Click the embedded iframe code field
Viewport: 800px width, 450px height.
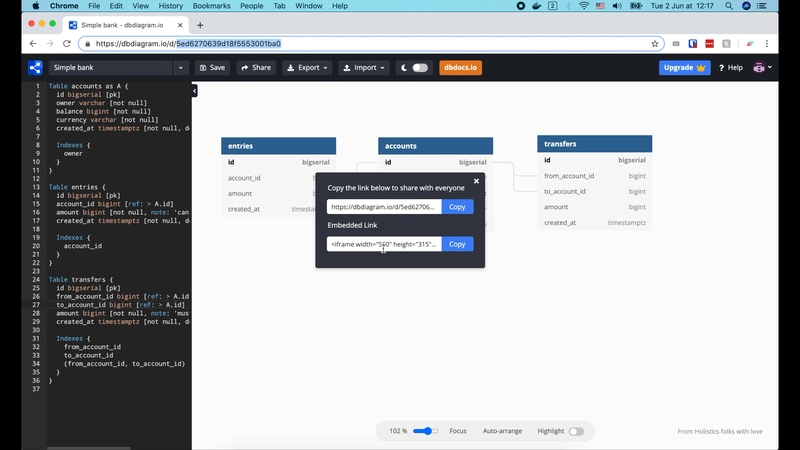pos(384,244)
